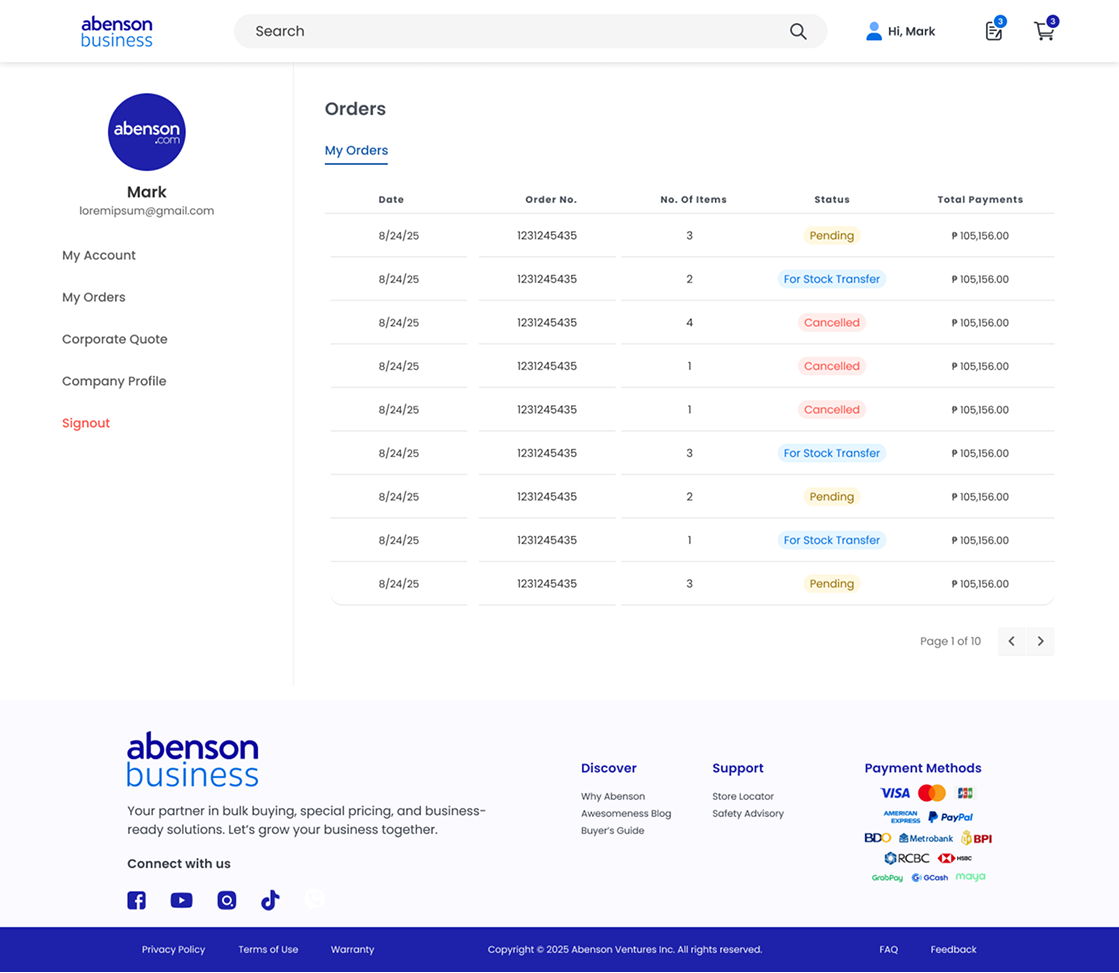Open the Instagram social icon
This screenshot has width=1119, height=973.
[227, 900]
